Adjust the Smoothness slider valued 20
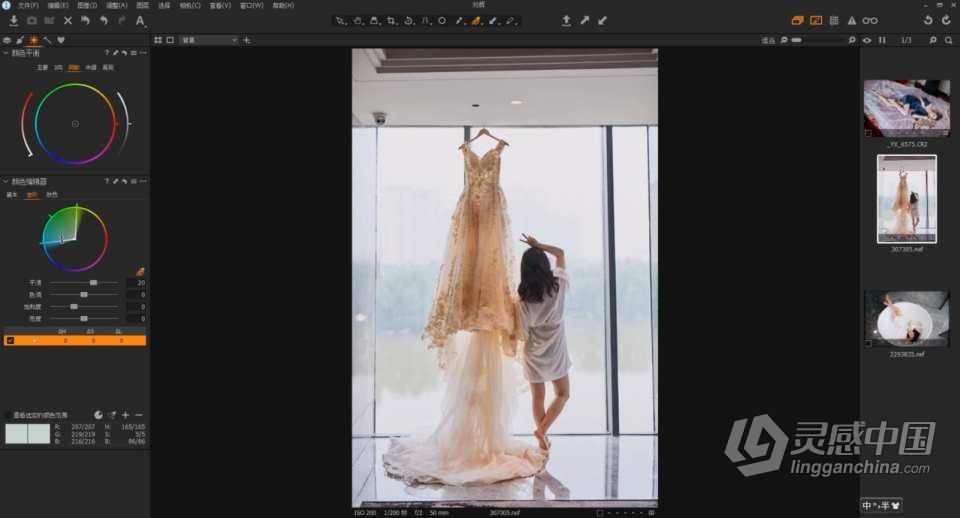 (x=84, y=283)
